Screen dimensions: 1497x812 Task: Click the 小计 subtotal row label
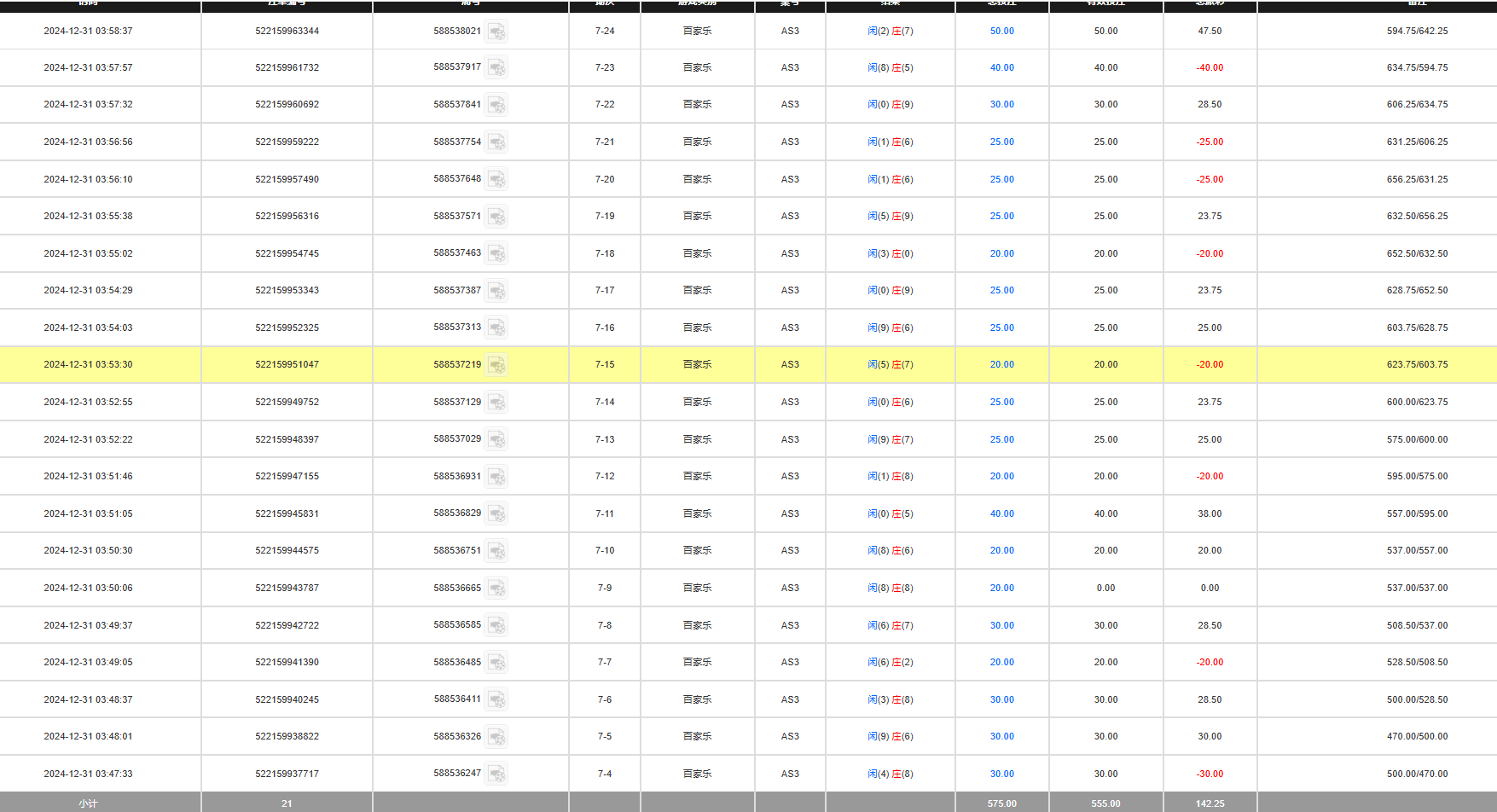pyautogui.click(x=88, y=803)
